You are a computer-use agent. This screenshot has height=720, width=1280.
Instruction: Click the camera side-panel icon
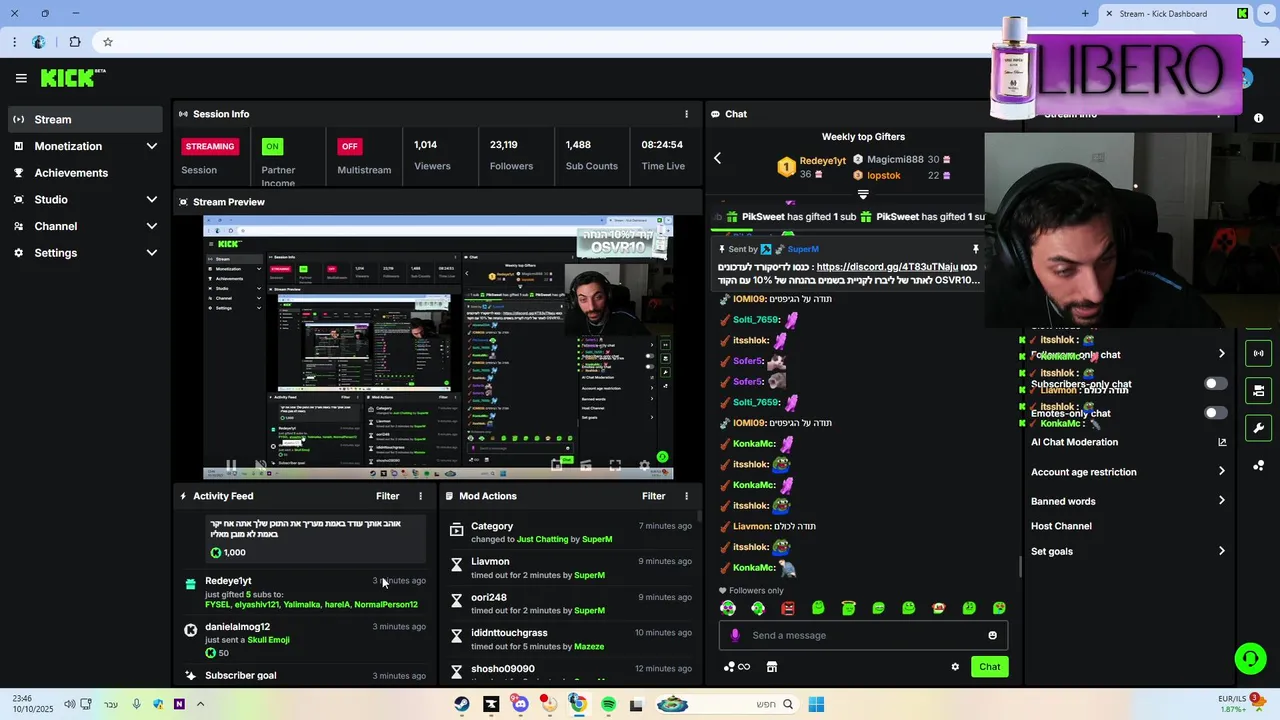[x=1258, y=391]
